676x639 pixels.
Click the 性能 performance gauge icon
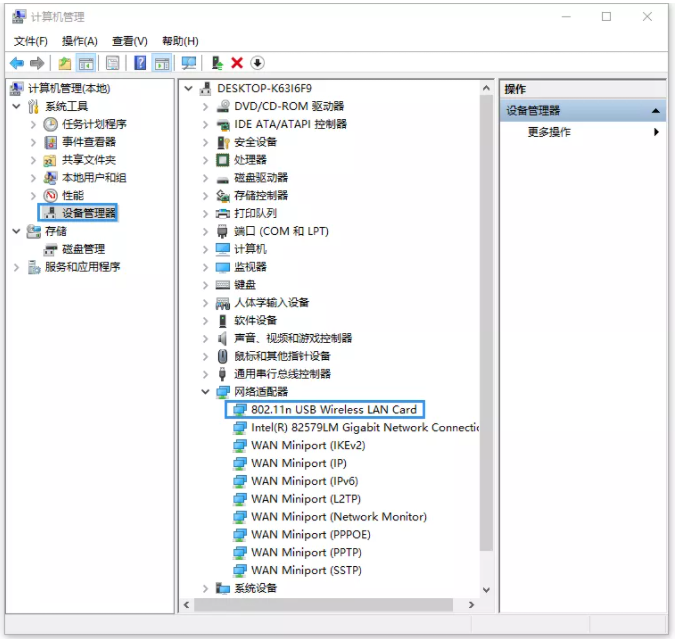50,196
